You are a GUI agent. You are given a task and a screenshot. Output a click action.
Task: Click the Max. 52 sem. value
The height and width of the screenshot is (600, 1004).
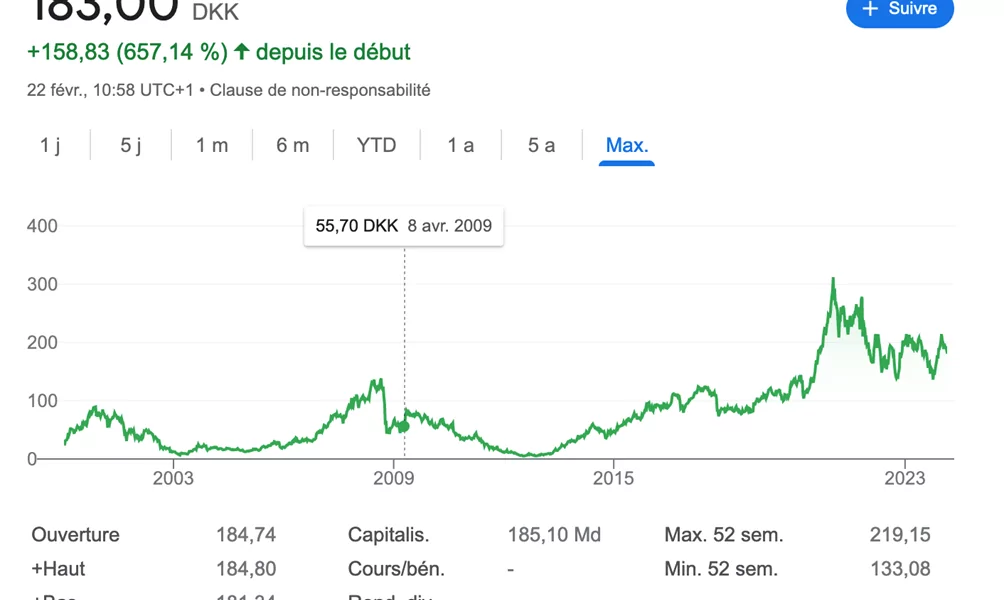pos(900,535)
